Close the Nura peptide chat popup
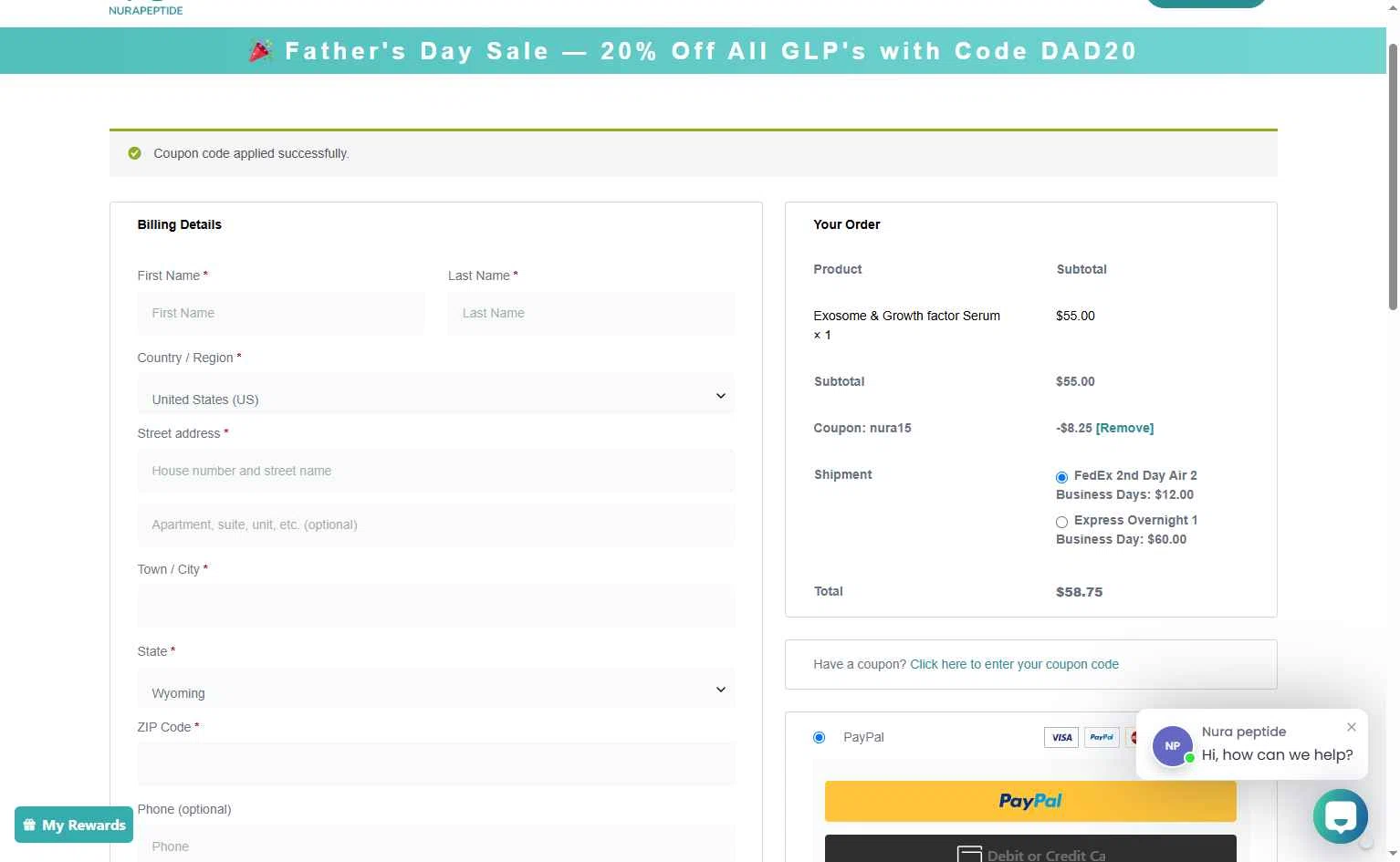 1351,727
